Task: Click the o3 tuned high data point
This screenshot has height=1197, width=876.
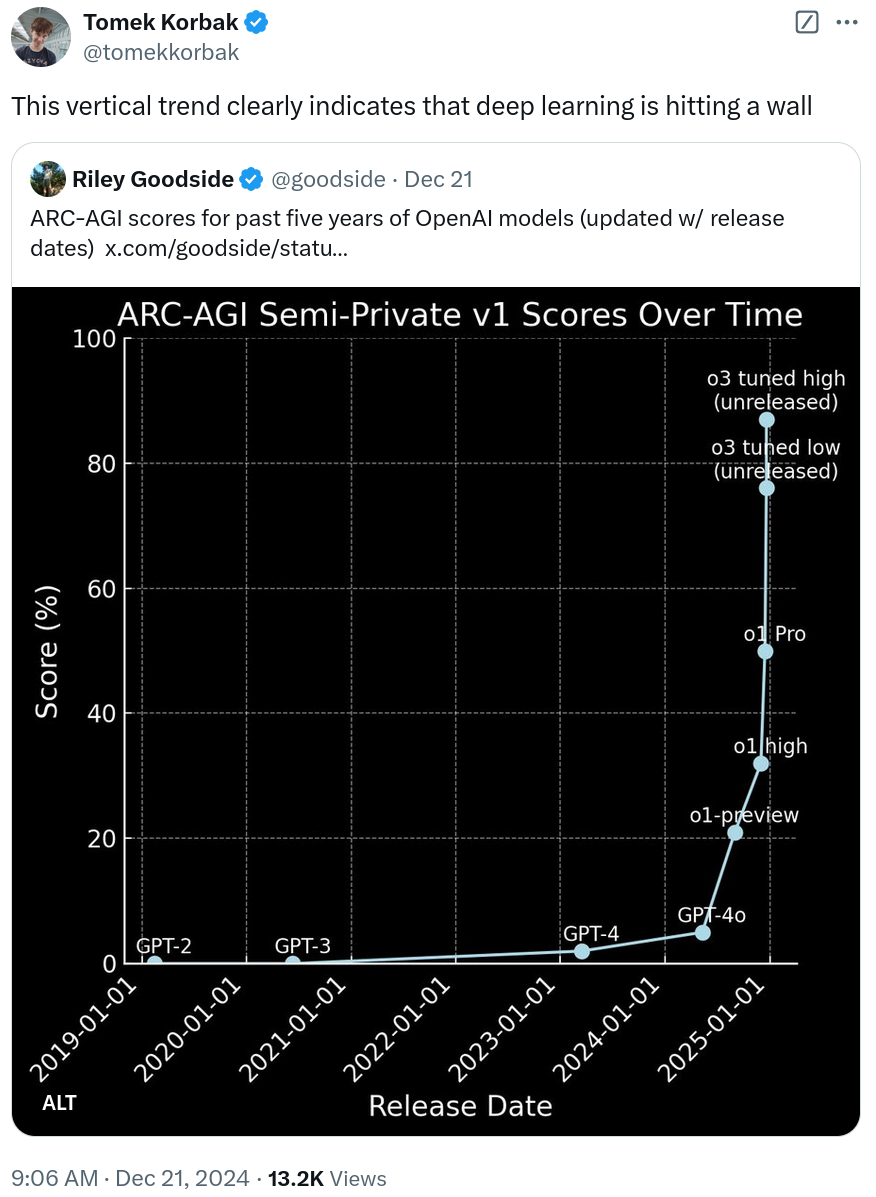Action: pos(766,420)
